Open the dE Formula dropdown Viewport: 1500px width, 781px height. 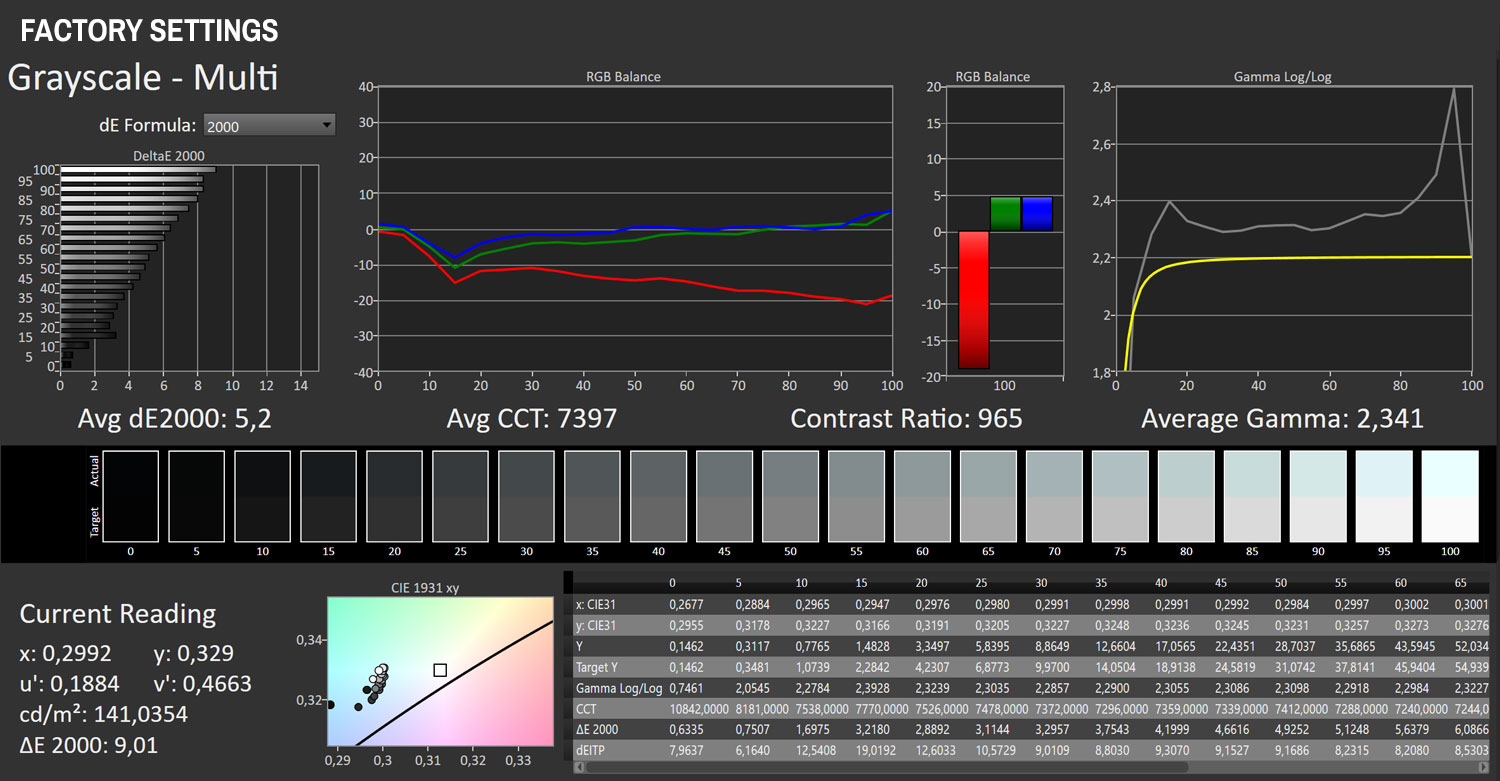(269, 125)
